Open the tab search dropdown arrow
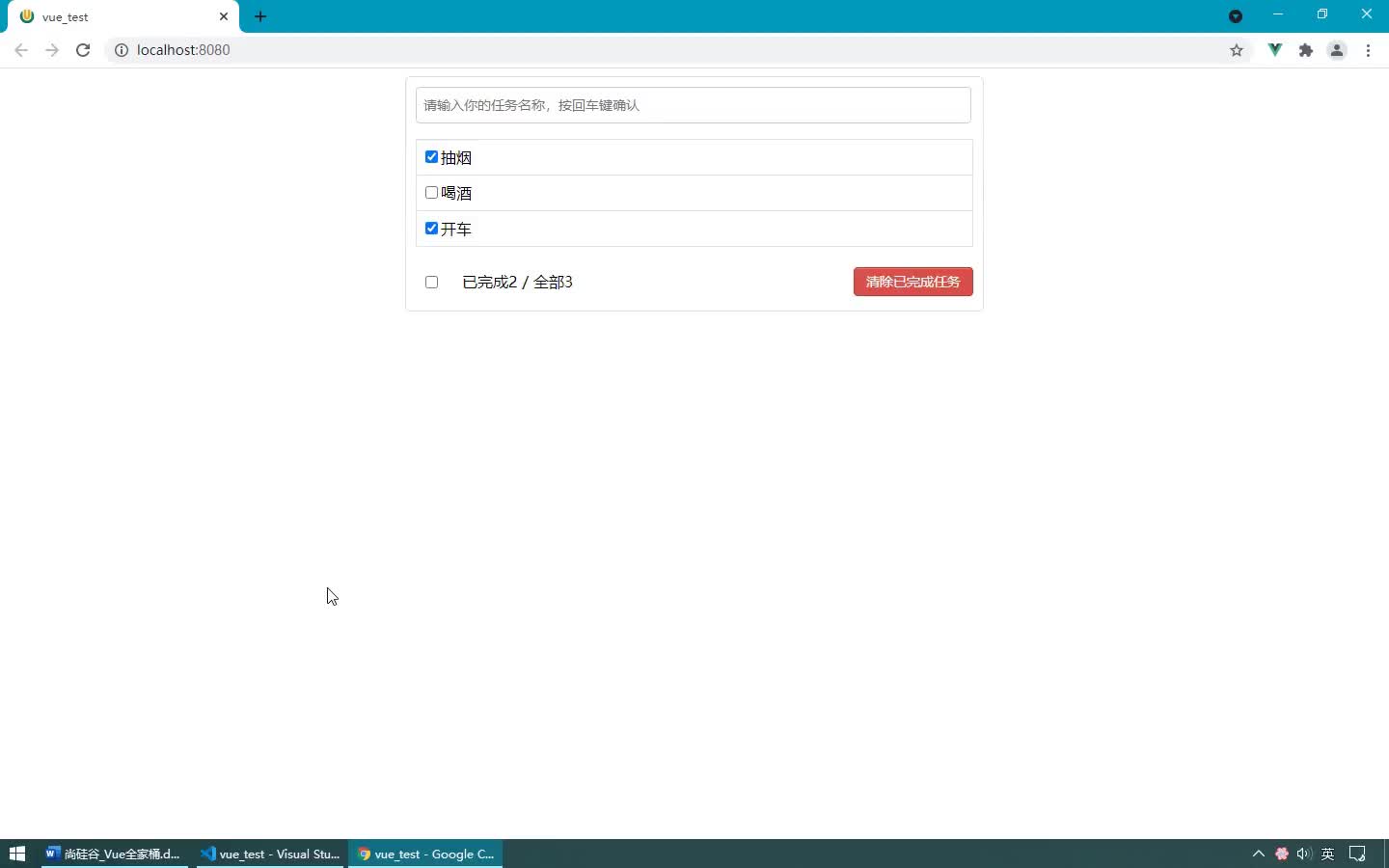1389x868 pixels. click(1236, 16)
